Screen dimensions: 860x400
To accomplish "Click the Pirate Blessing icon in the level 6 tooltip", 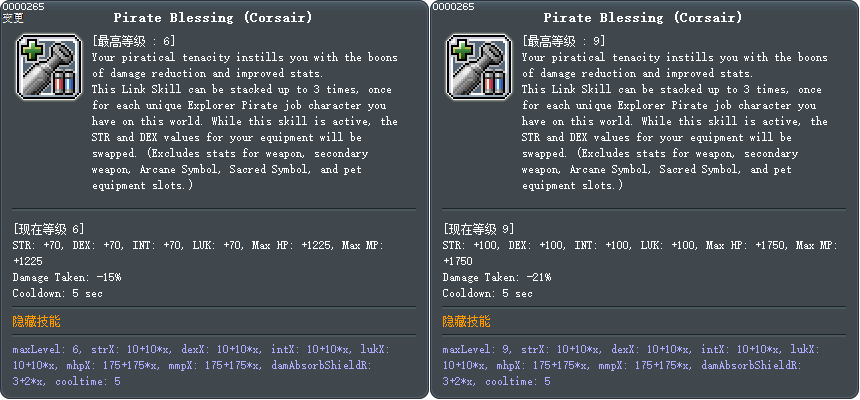I will 47,66.
